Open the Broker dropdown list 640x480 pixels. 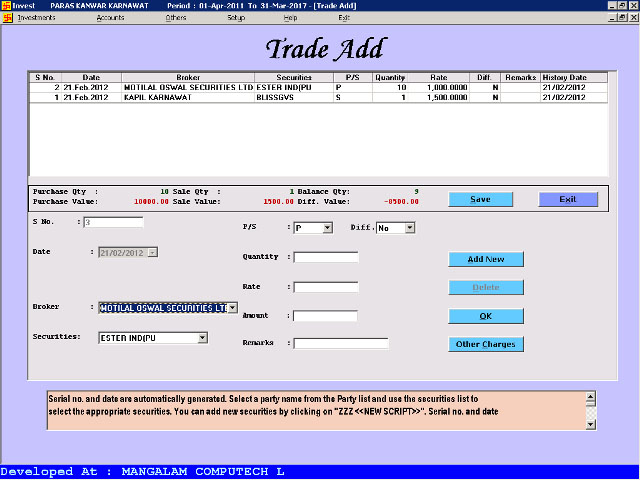coord(232,308)
